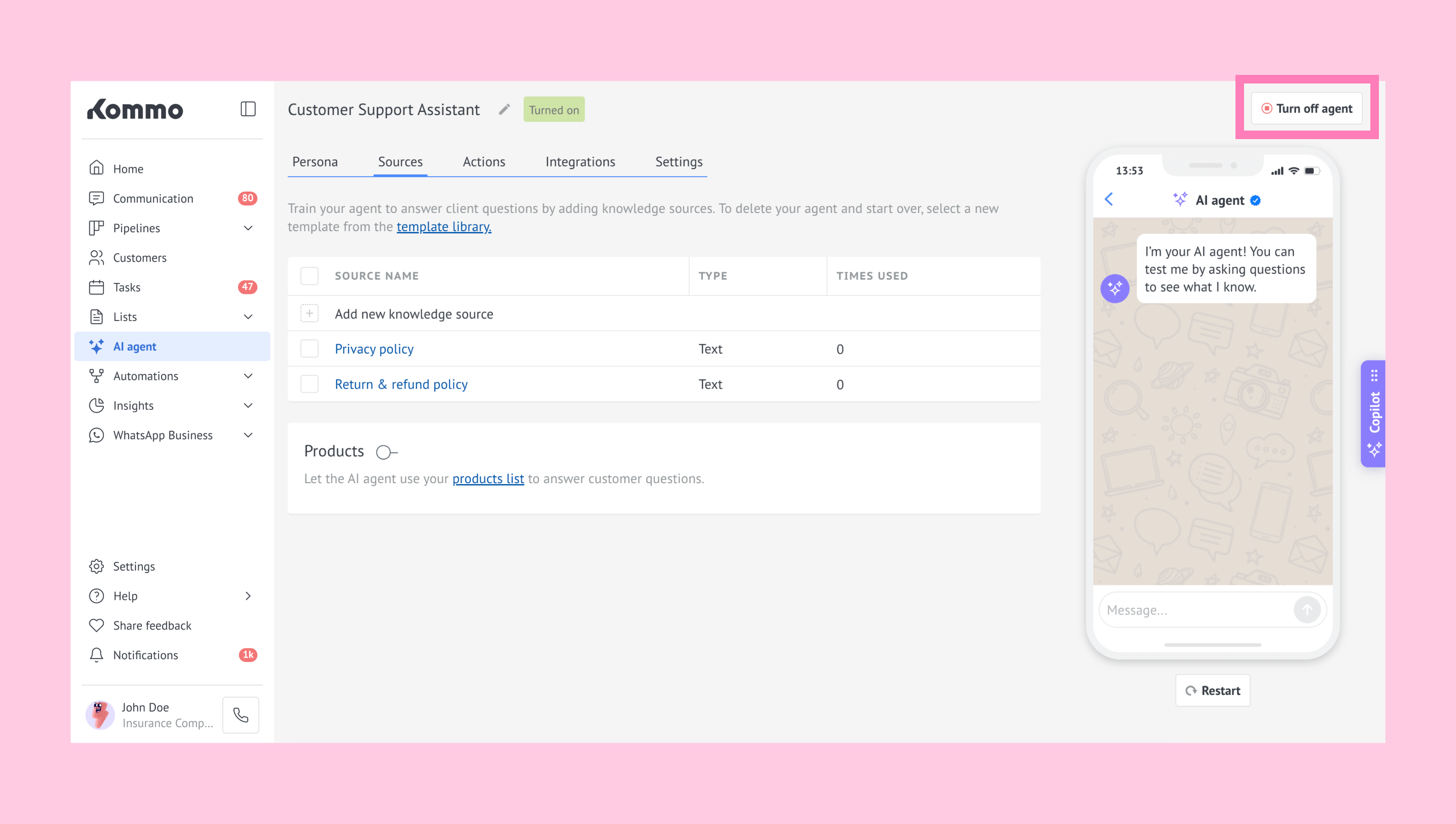Image resolution: width=1456 pixels, height=824 pixels.
Task: Expand the Pipelines menu chevron
Action: tap(248, 228)
